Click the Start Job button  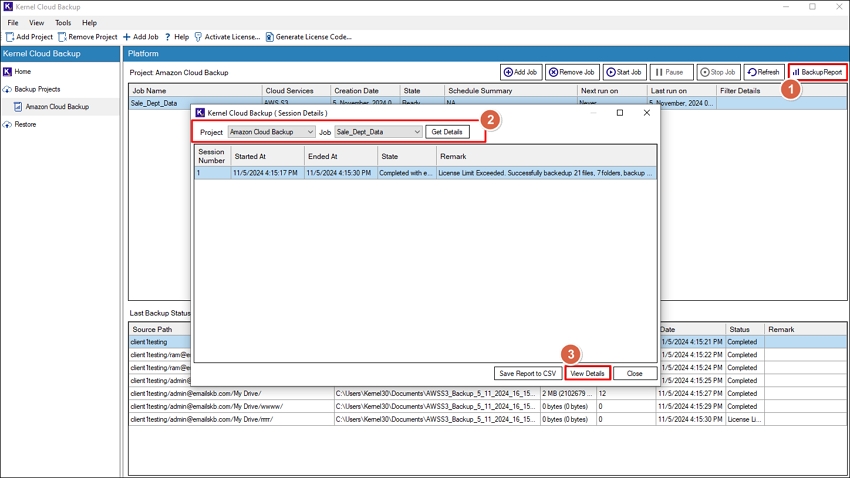click(624, 72)
